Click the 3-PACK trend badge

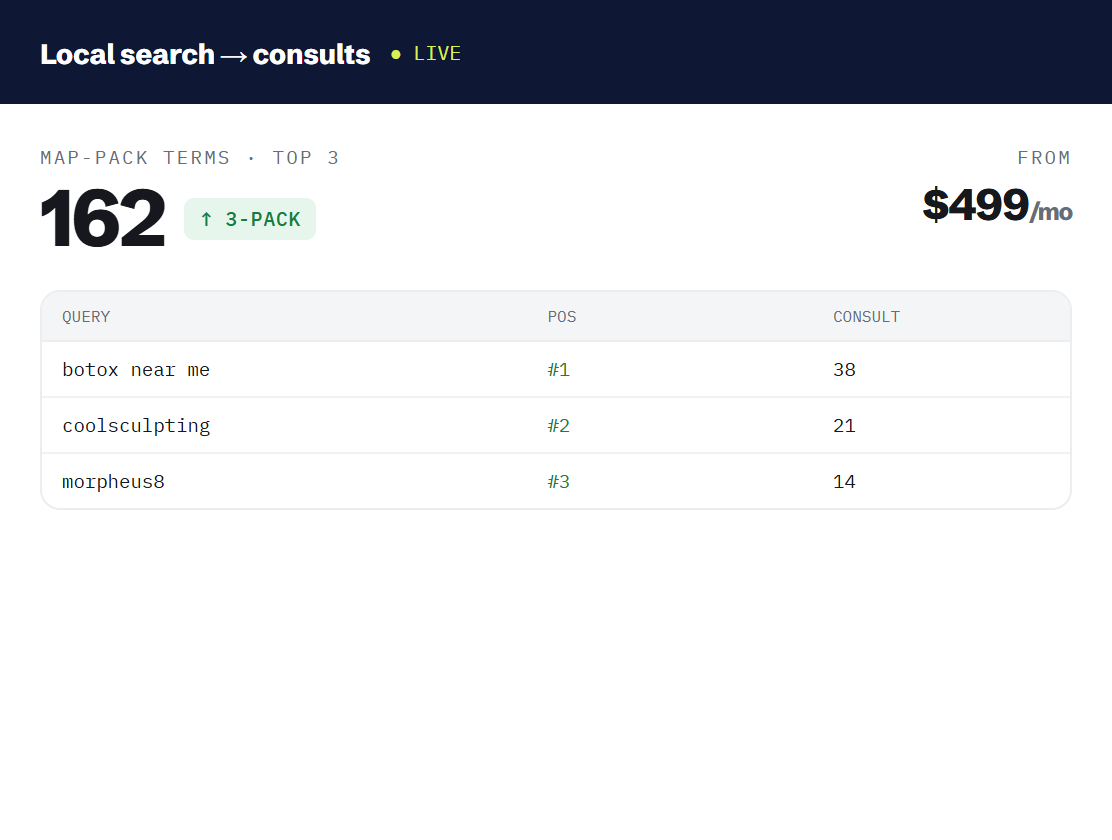(250, 219)
